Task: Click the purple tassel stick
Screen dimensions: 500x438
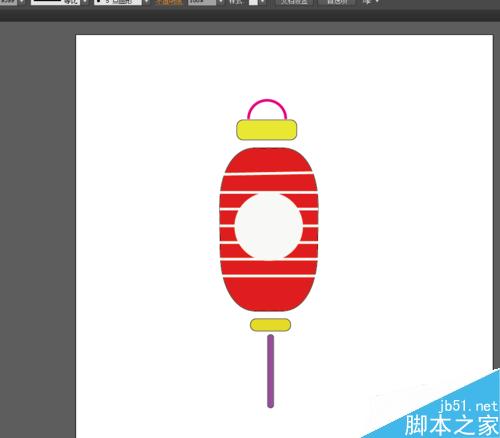Action: point(271,371)
